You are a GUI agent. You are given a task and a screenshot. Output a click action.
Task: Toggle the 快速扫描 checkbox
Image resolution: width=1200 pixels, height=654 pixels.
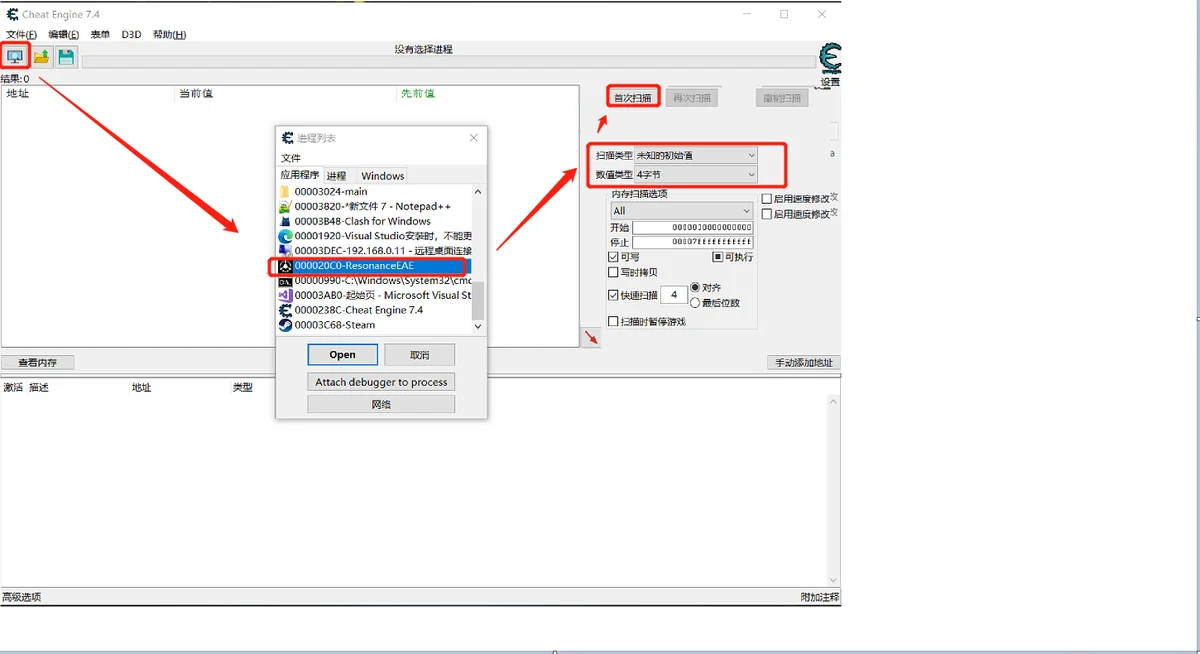(x=614, y=295)
